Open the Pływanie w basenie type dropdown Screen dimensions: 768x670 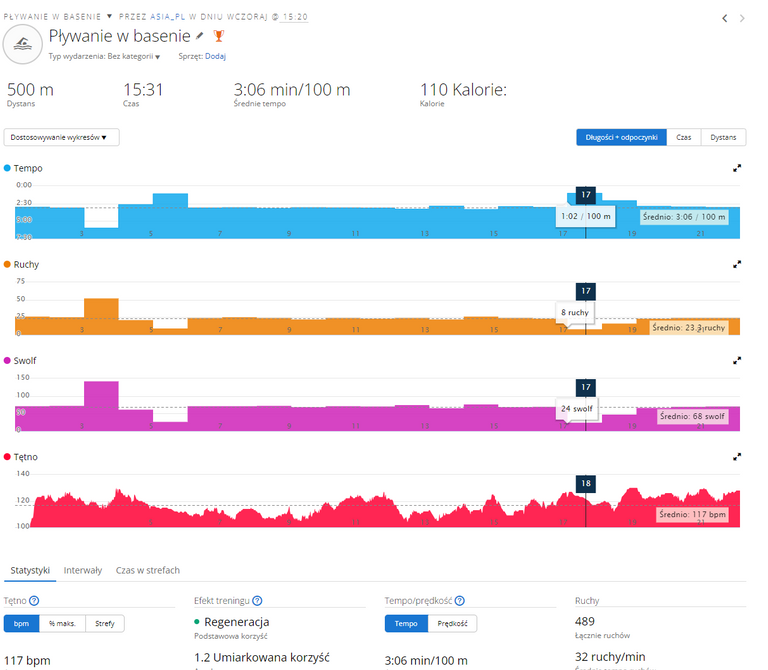58,17
